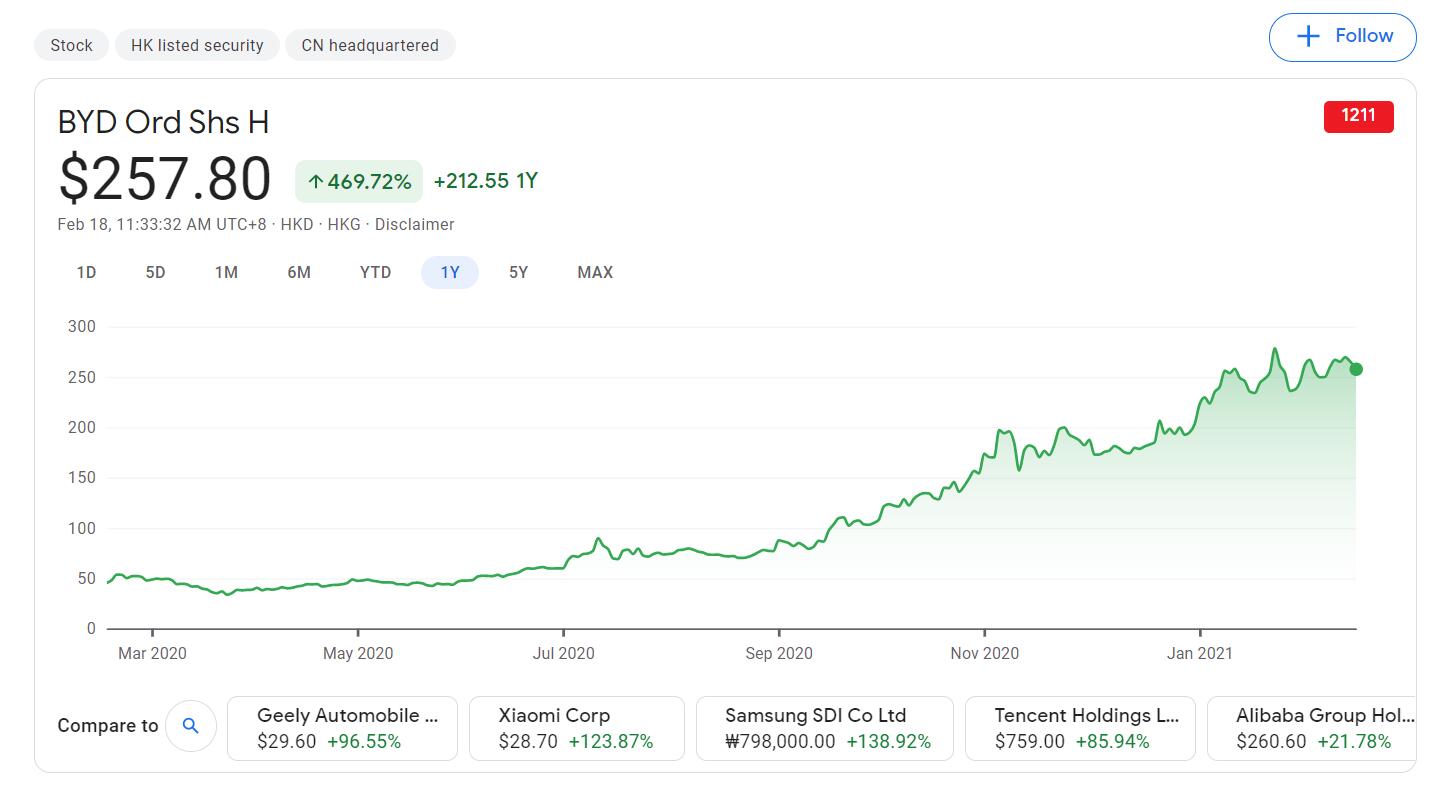Select the 1Y time range
The height and width of the screenshot is (787, 1451).
point(450,272)
